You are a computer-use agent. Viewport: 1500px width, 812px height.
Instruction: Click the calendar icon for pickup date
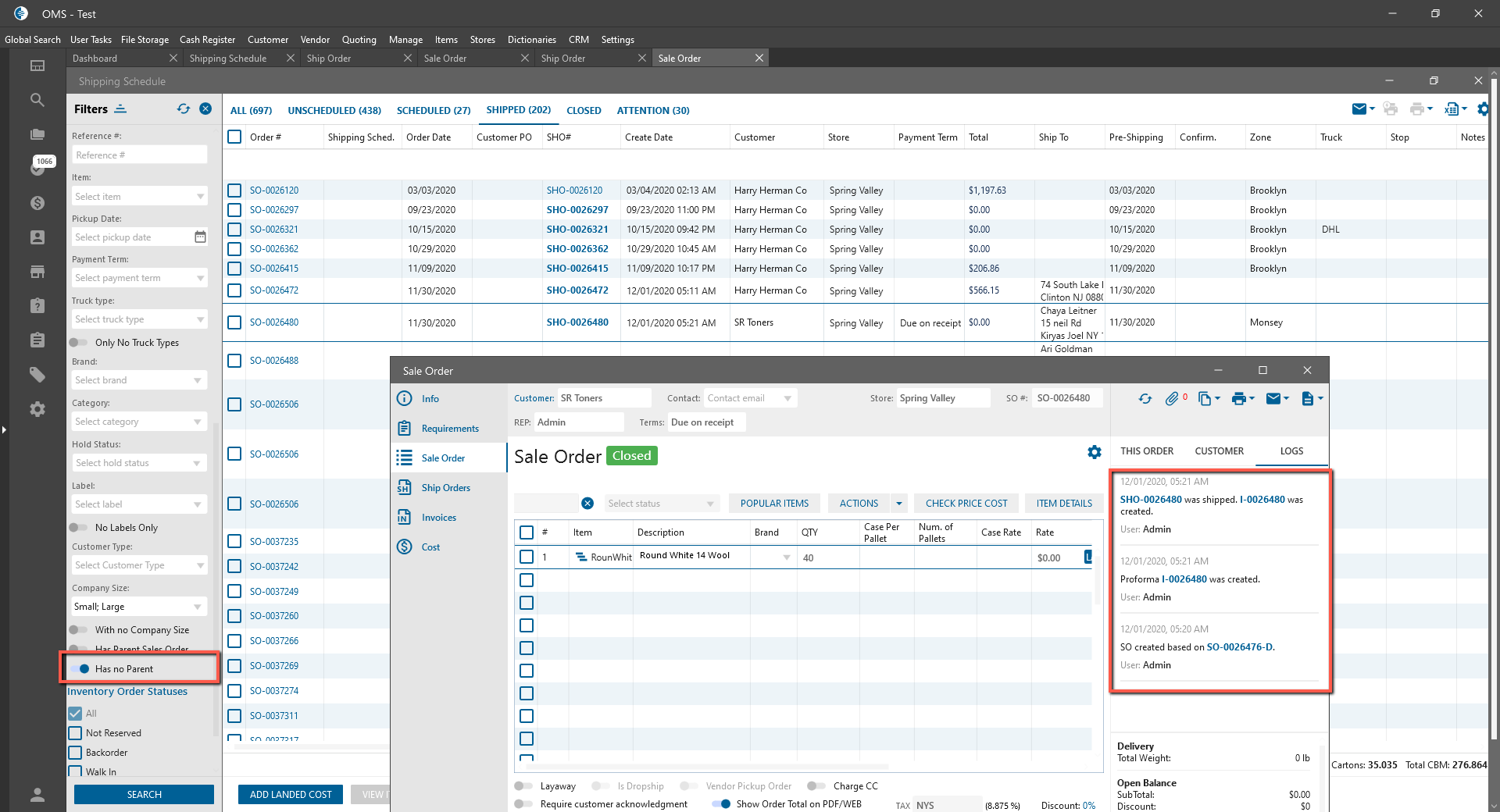[x=200, y=237]
